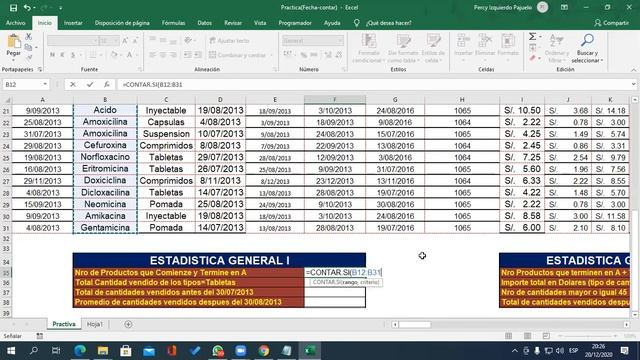The image size is (640, 360).
Task: Open File Explorer from taskbar
Action: point(103,351)
